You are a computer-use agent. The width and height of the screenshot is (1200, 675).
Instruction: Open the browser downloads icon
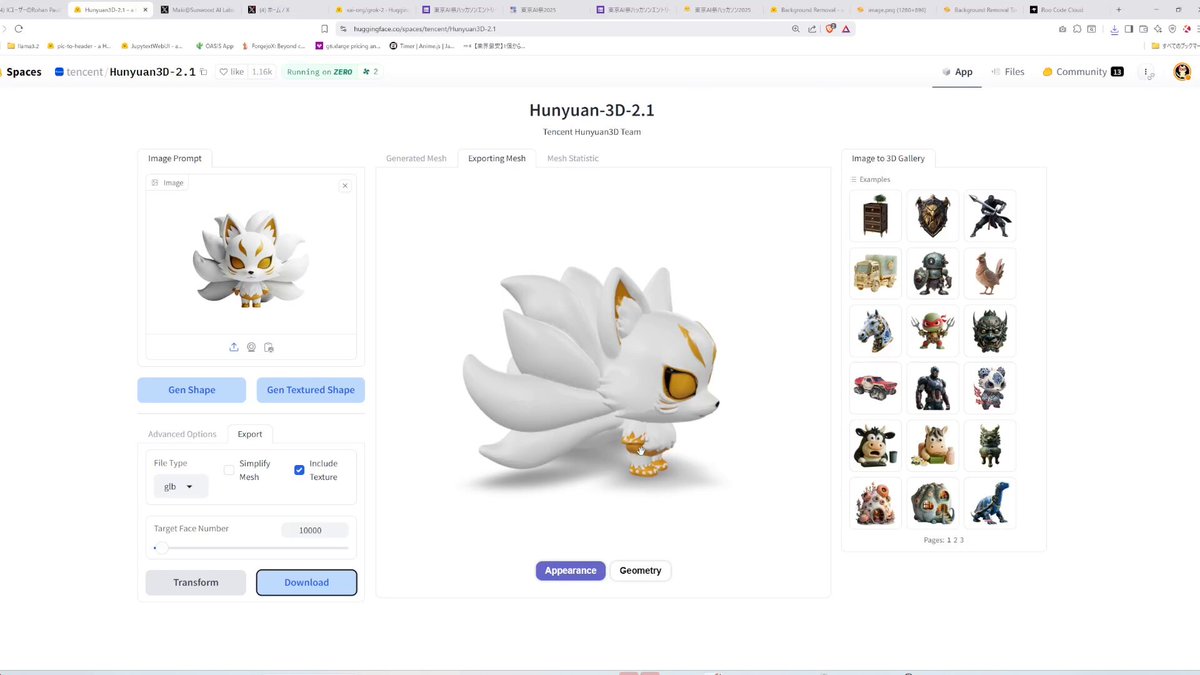[x=1114, y=29]
